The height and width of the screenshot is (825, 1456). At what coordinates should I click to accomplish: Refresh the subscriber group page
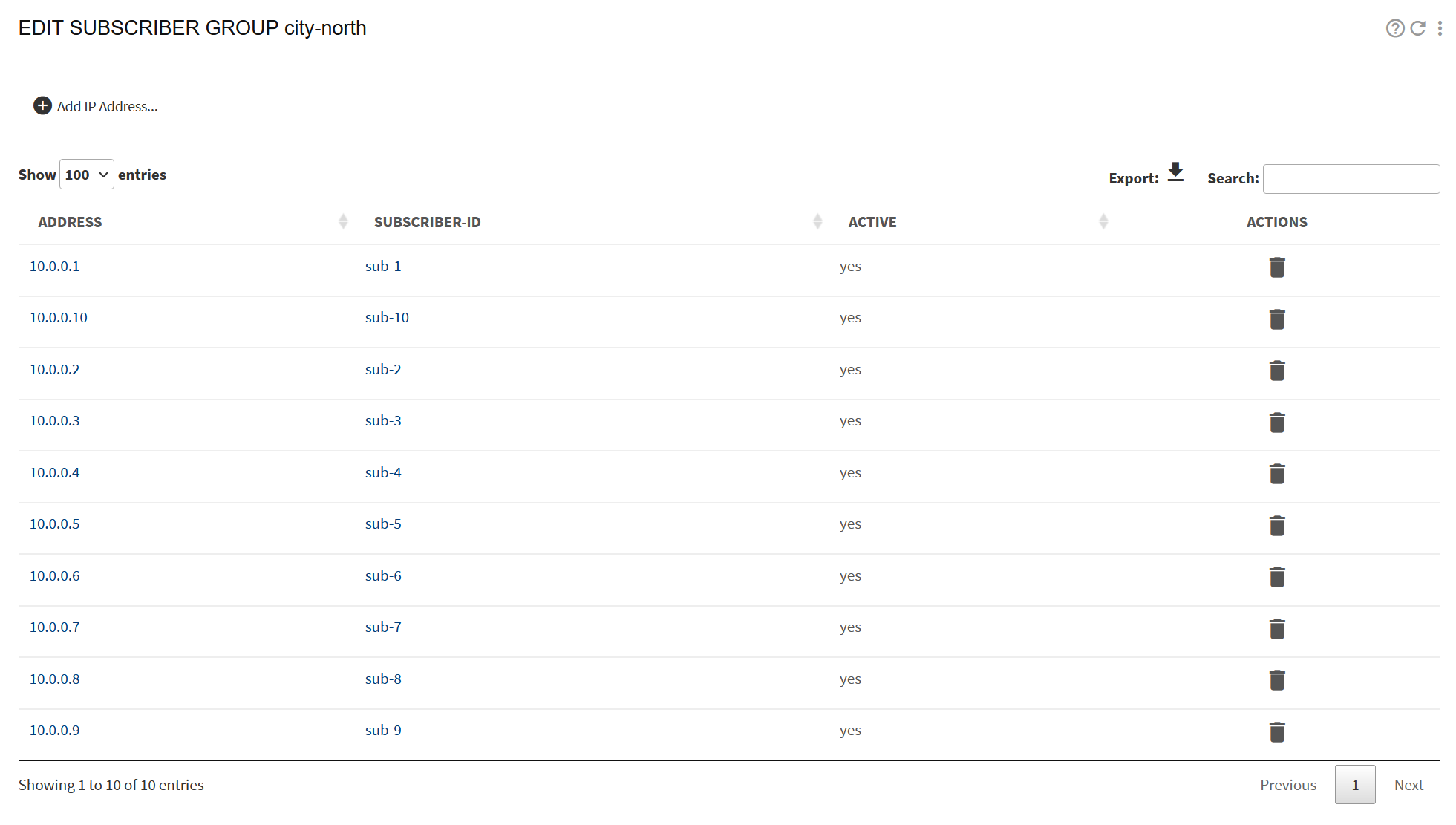pos(1418,27)
